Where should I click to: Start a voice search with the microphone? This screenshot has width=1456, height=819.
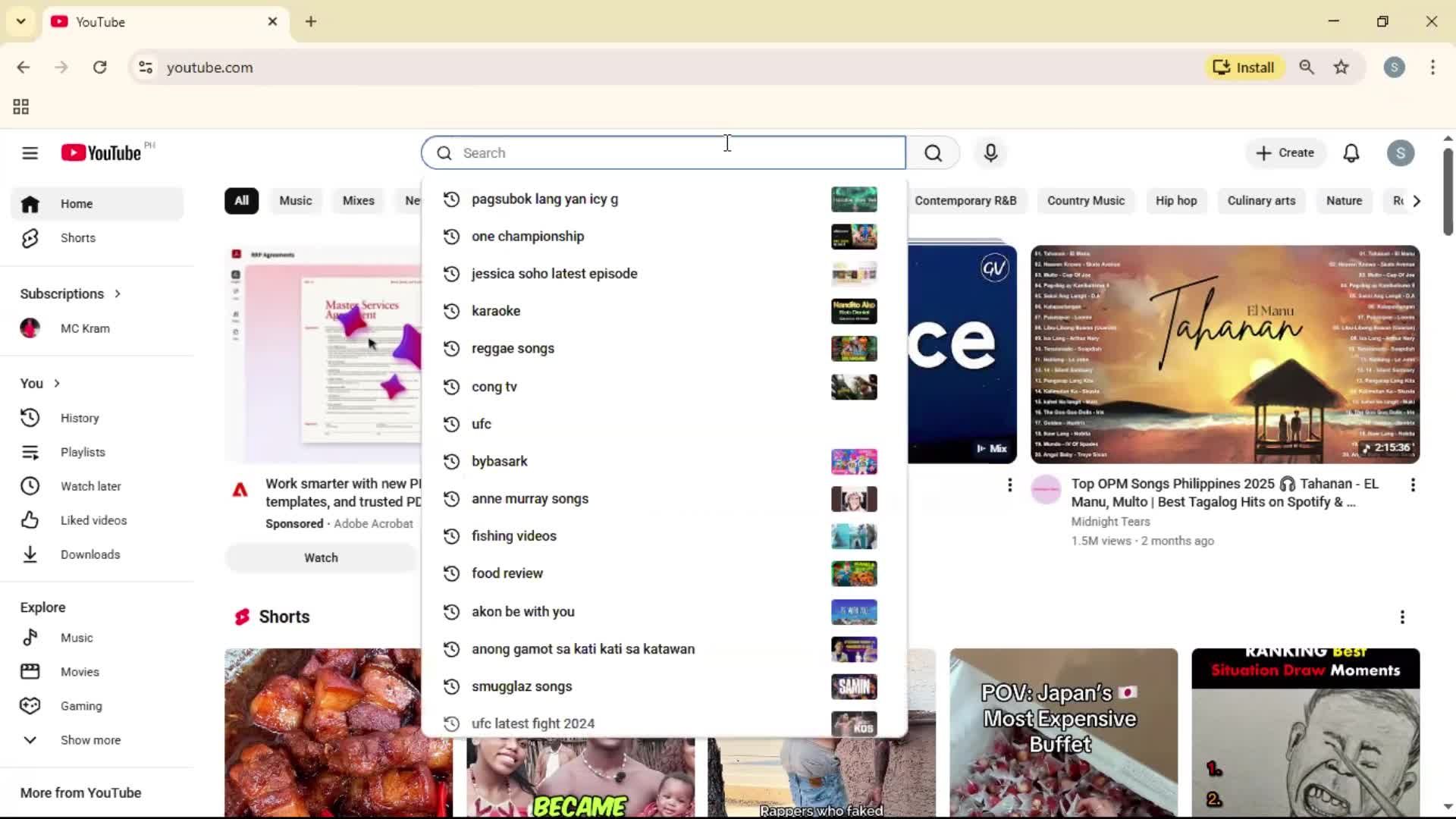[x=990, y=152]
